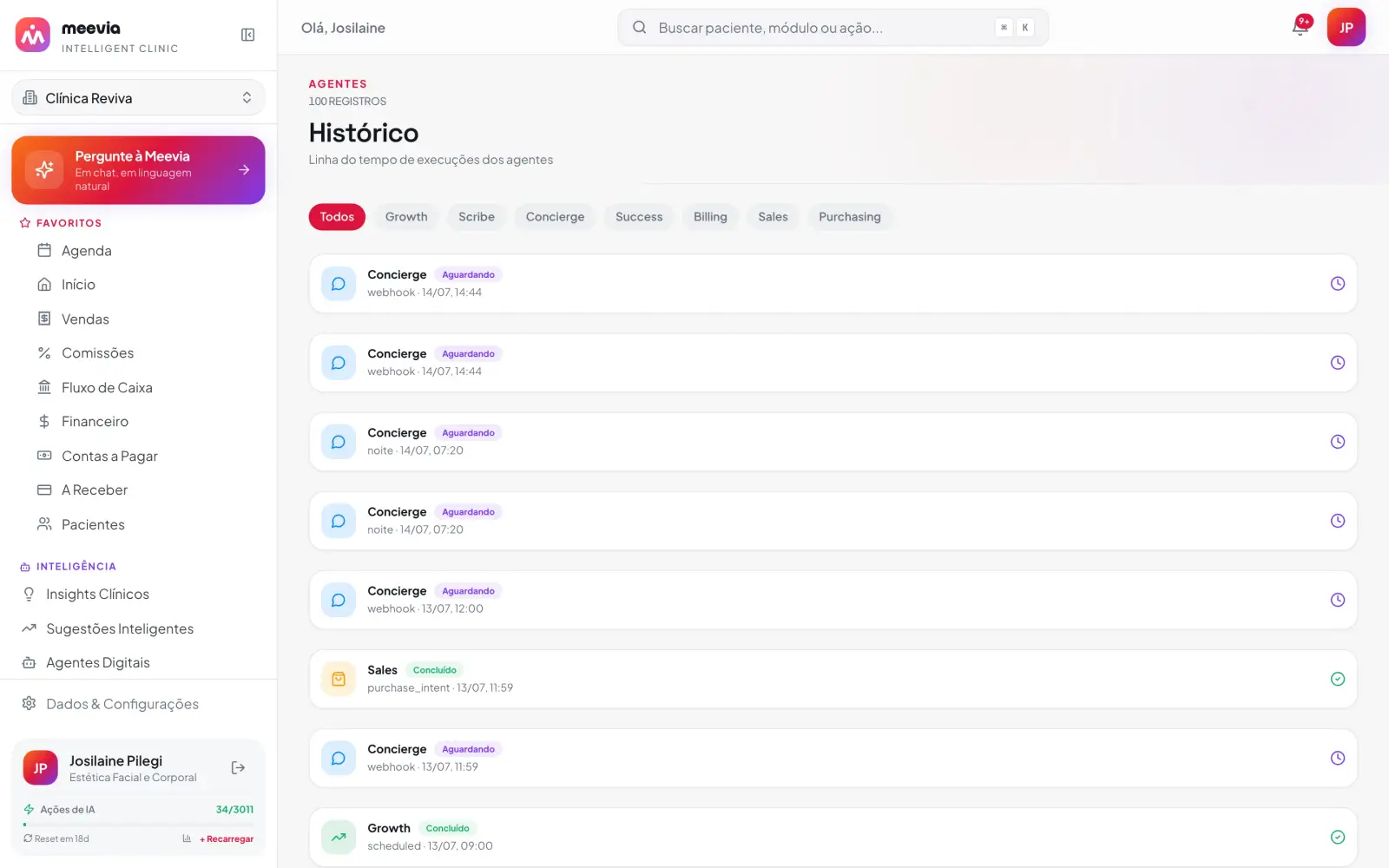1389x868 pixels.
Task: Click the Contas a Pagar banknote icon
Action: point(44,456)
